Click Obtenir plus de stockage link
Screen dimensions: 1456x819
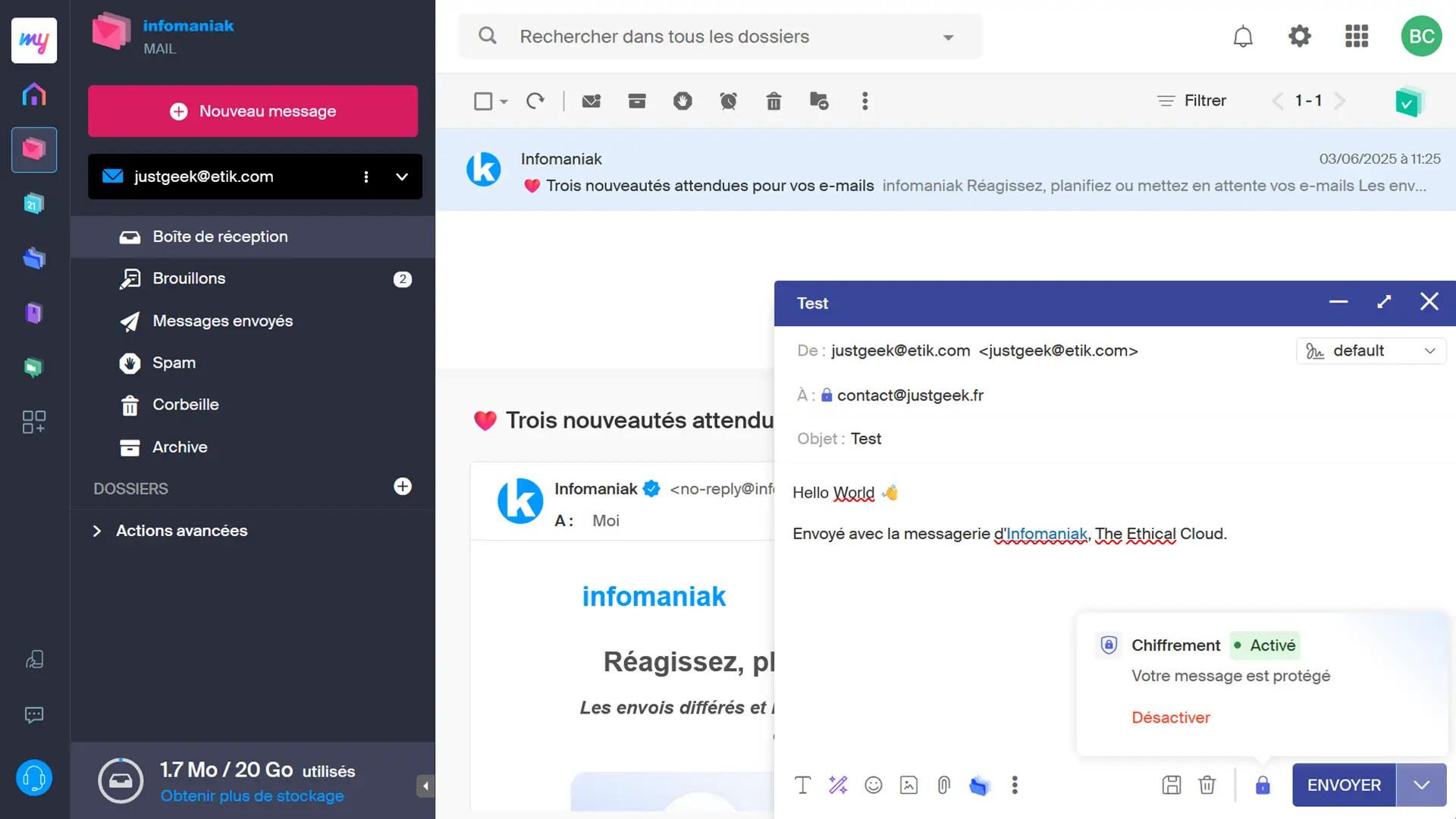click(x=252, y=795)
